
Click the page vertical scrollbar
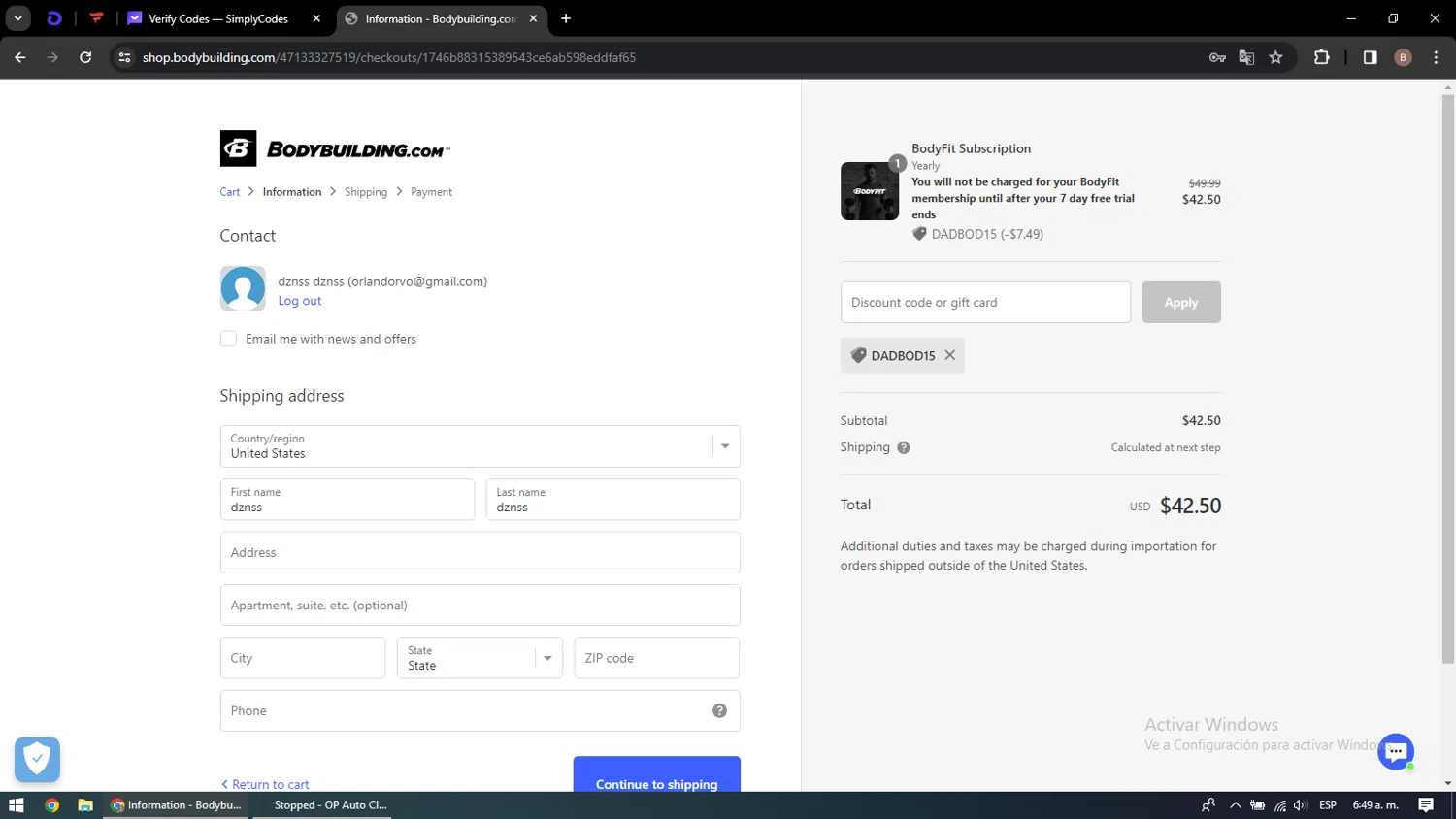(1448, 378)
